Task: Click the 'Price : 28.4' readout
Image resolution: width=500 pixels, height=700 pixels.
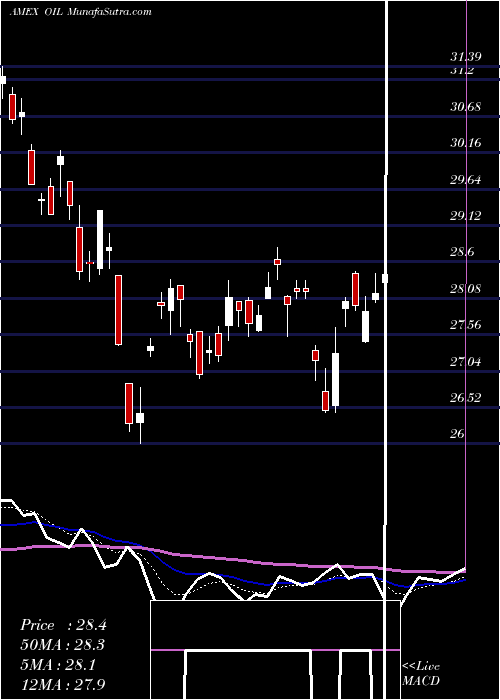Action: click(63, 625)
